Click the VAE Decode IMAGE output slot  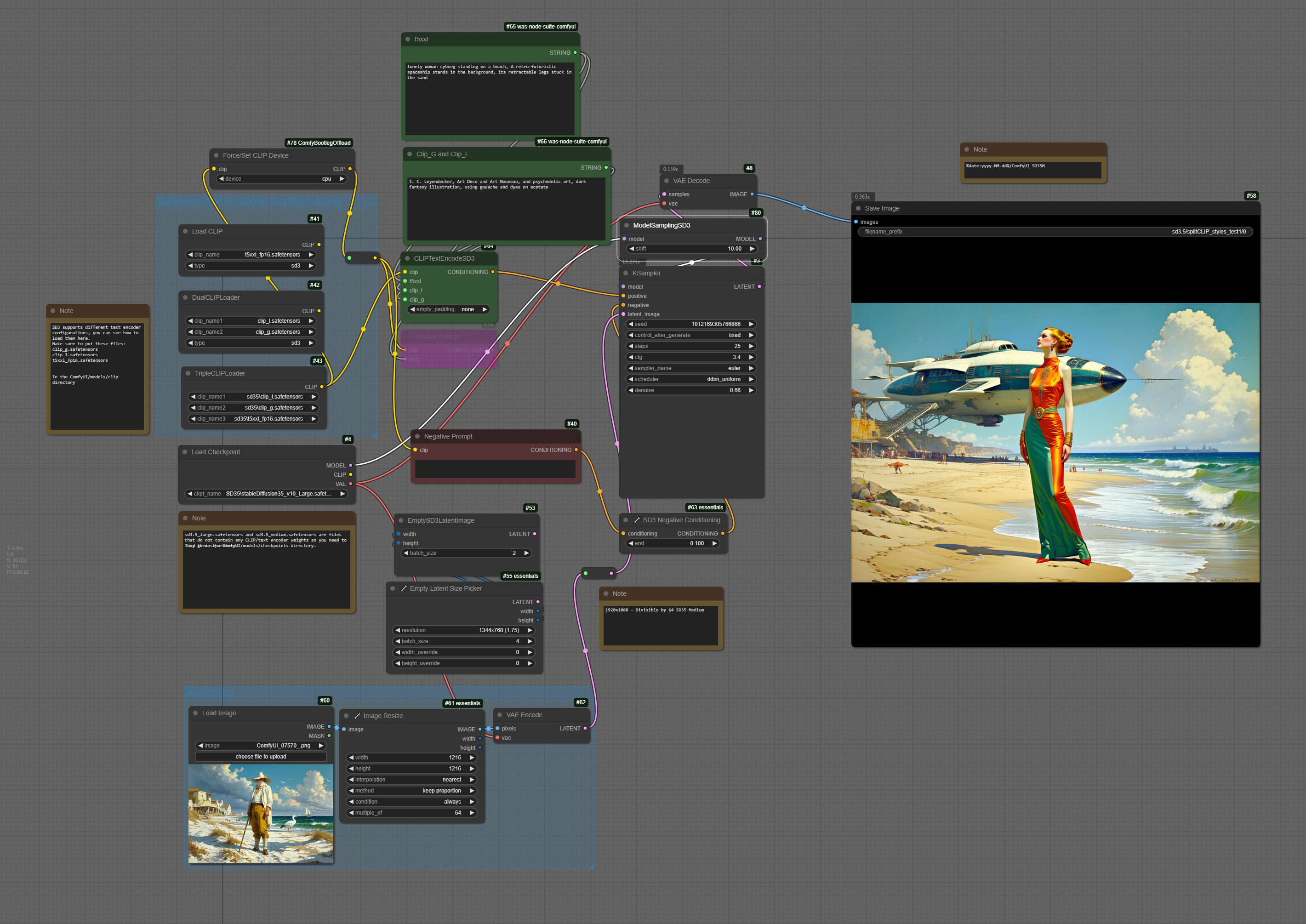752,194
